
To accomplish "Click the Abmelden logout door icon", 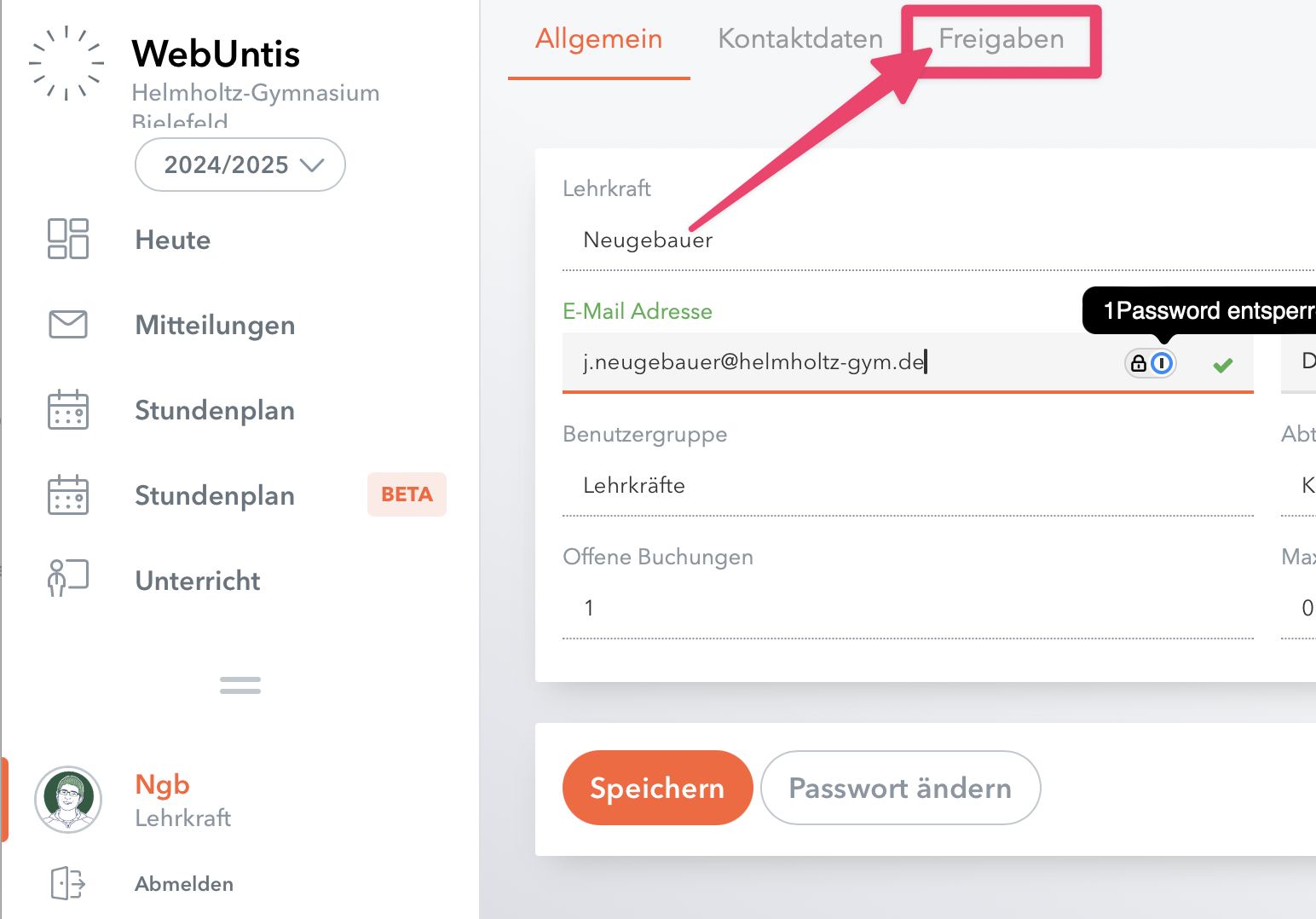I will (x=67, y=883).
